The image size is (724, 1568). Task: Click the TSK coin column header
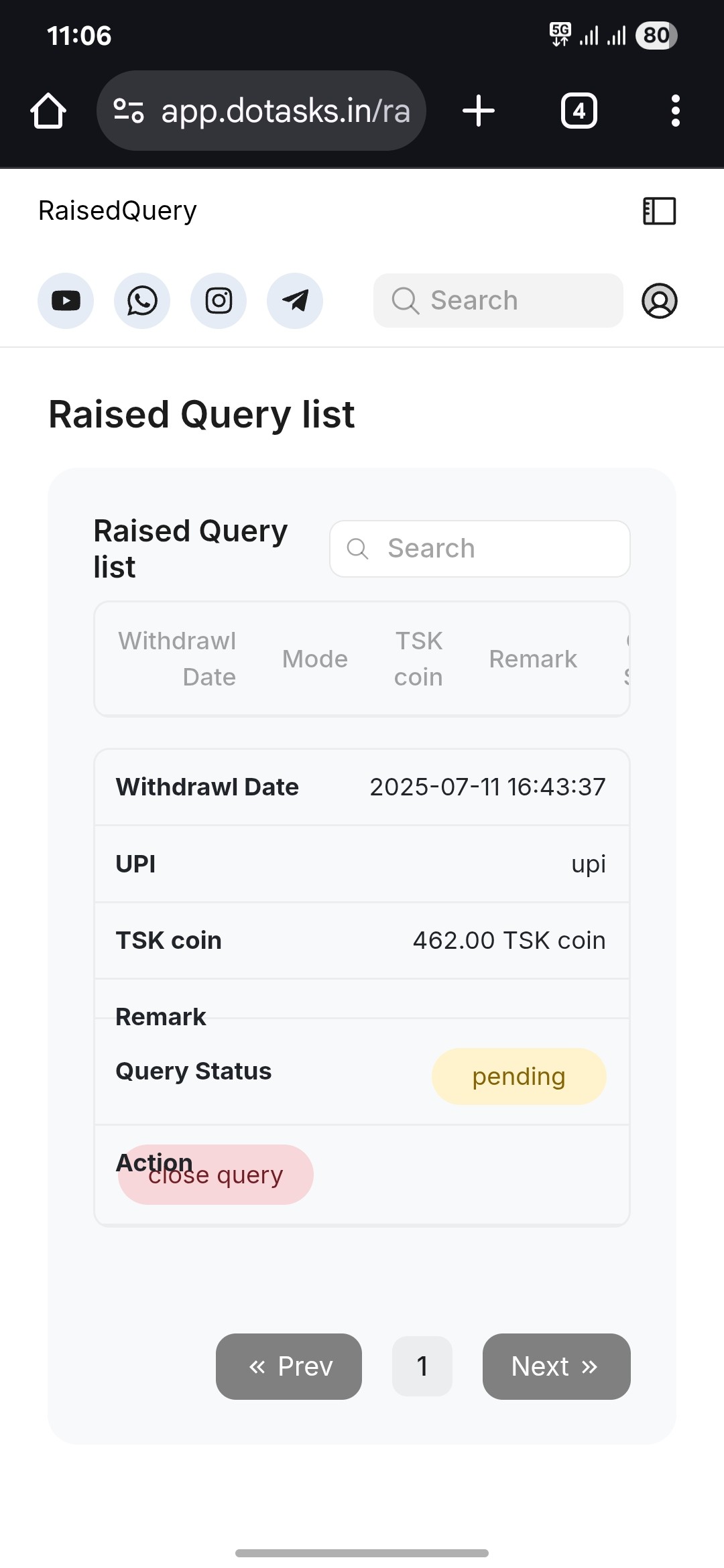pyautogui.click(x=418, y=659)
